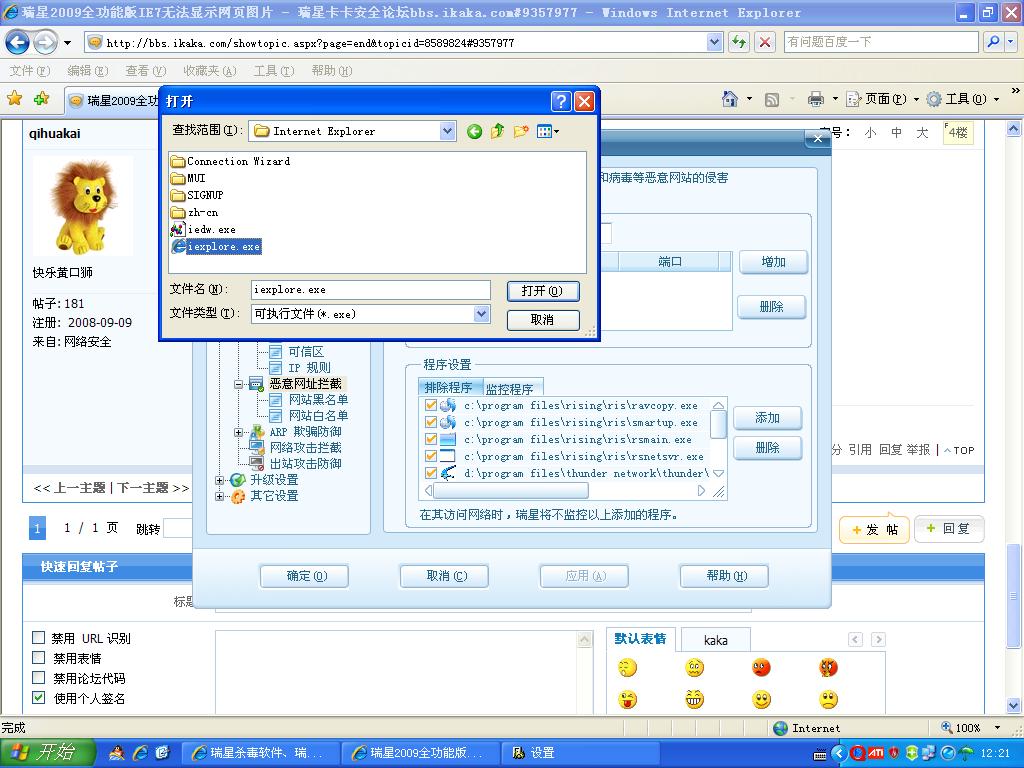Click the 文件名 filename input field
Screen dimensions: 1024x768
pos(370,290)
